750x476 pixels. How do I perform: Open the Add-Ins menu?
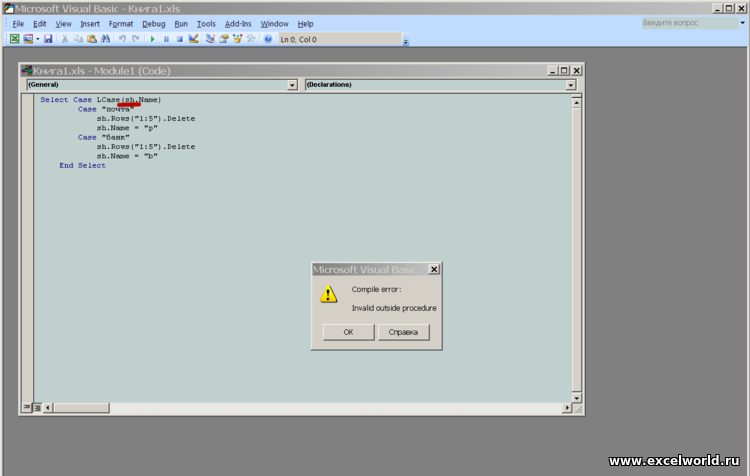tap(238, 23)
